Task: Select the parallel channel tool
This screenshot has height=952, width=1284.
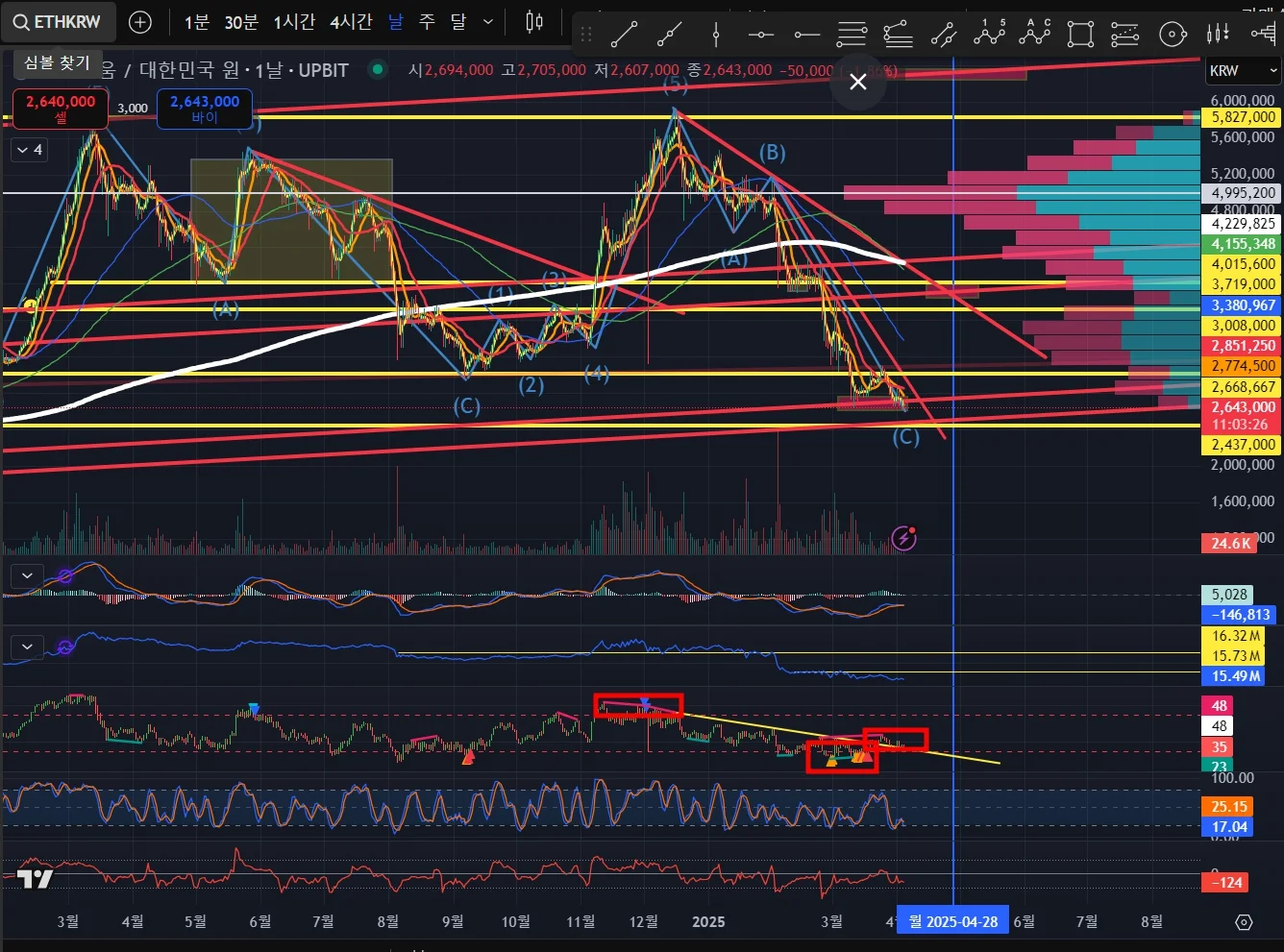Action: (x=944, y=36)
